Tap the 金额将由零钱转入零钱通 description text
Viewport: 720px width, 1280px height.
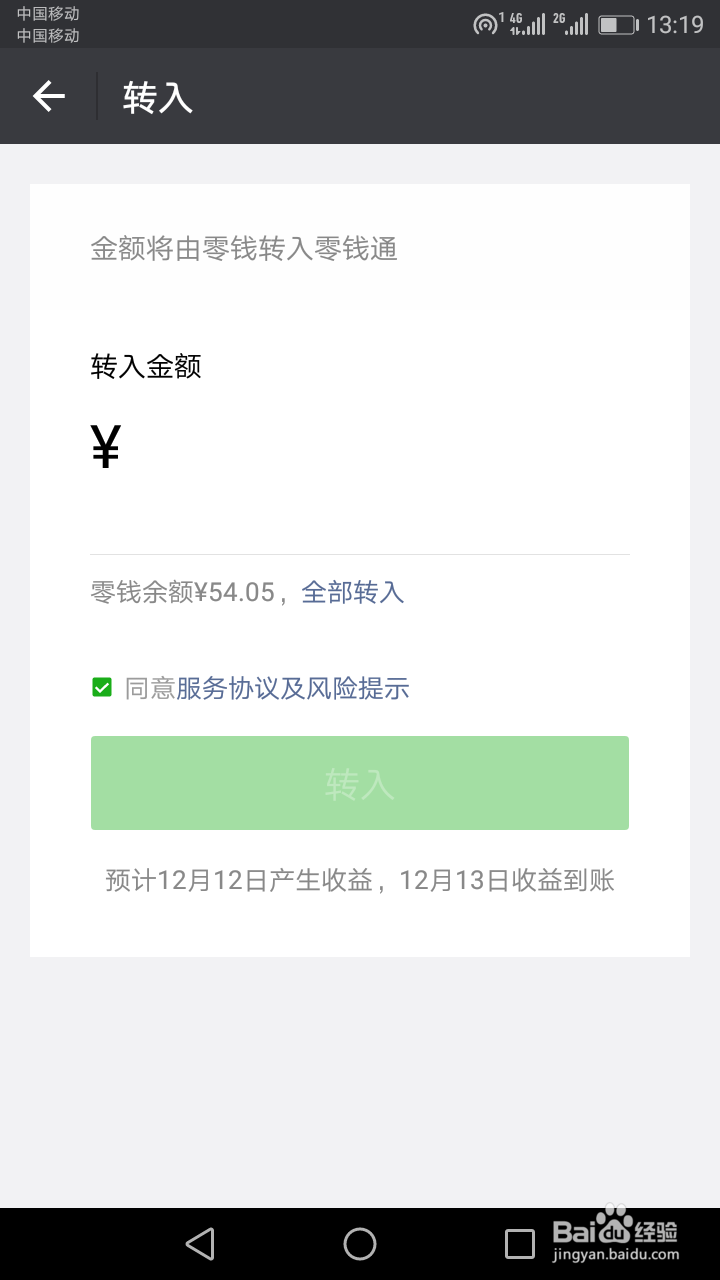244,248
